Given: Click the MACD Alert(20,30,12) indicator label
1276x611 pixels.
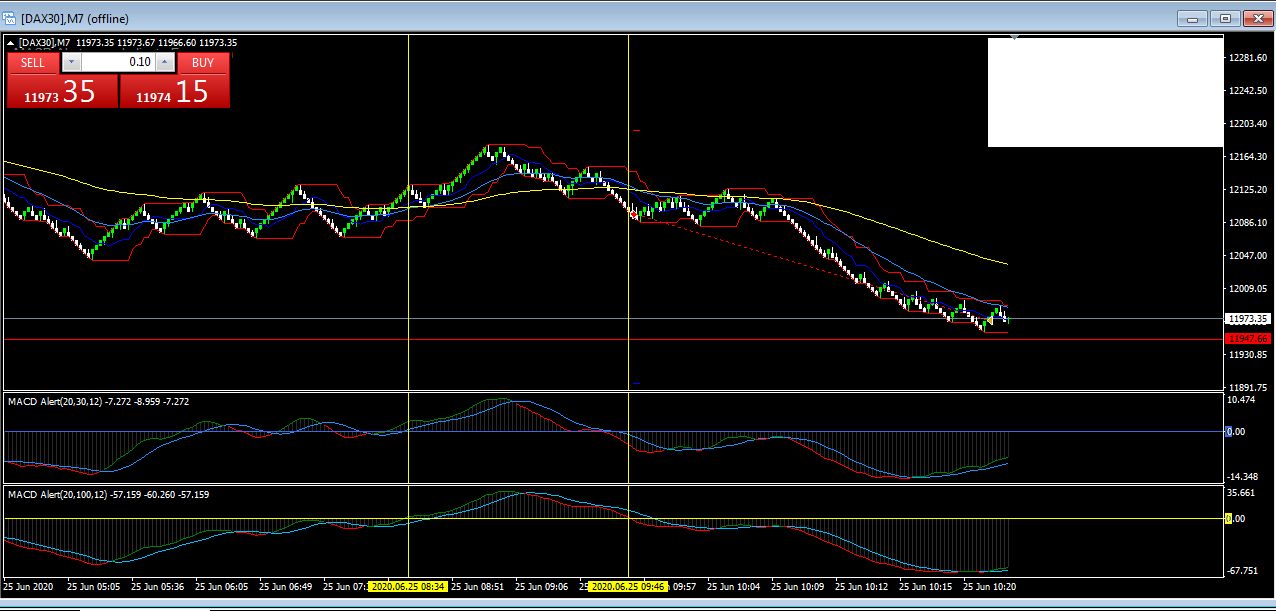Looking at the screenshot, I should (x=98, y=401).
